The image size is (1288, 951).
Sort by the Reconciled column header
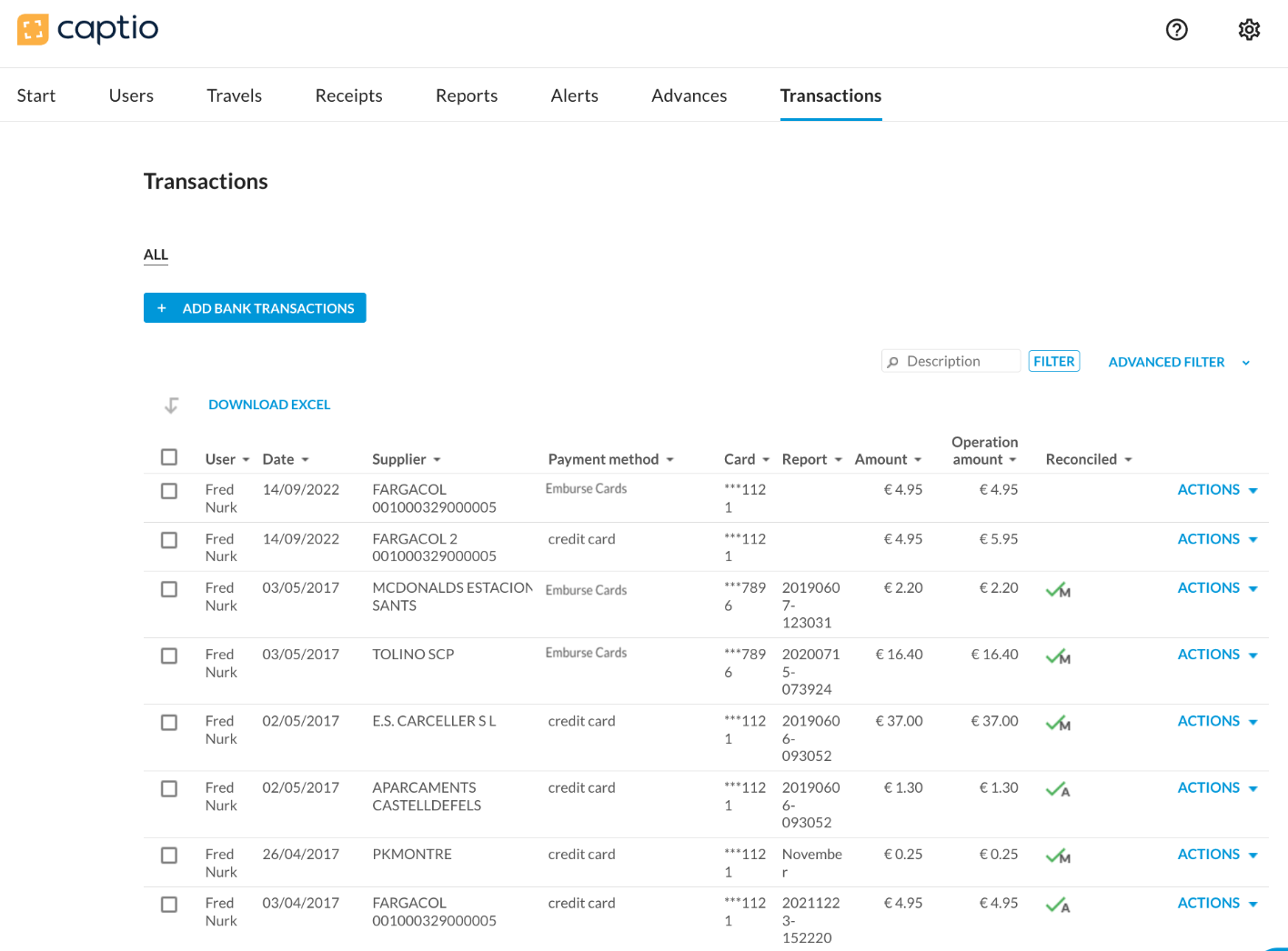point(1089,459)
